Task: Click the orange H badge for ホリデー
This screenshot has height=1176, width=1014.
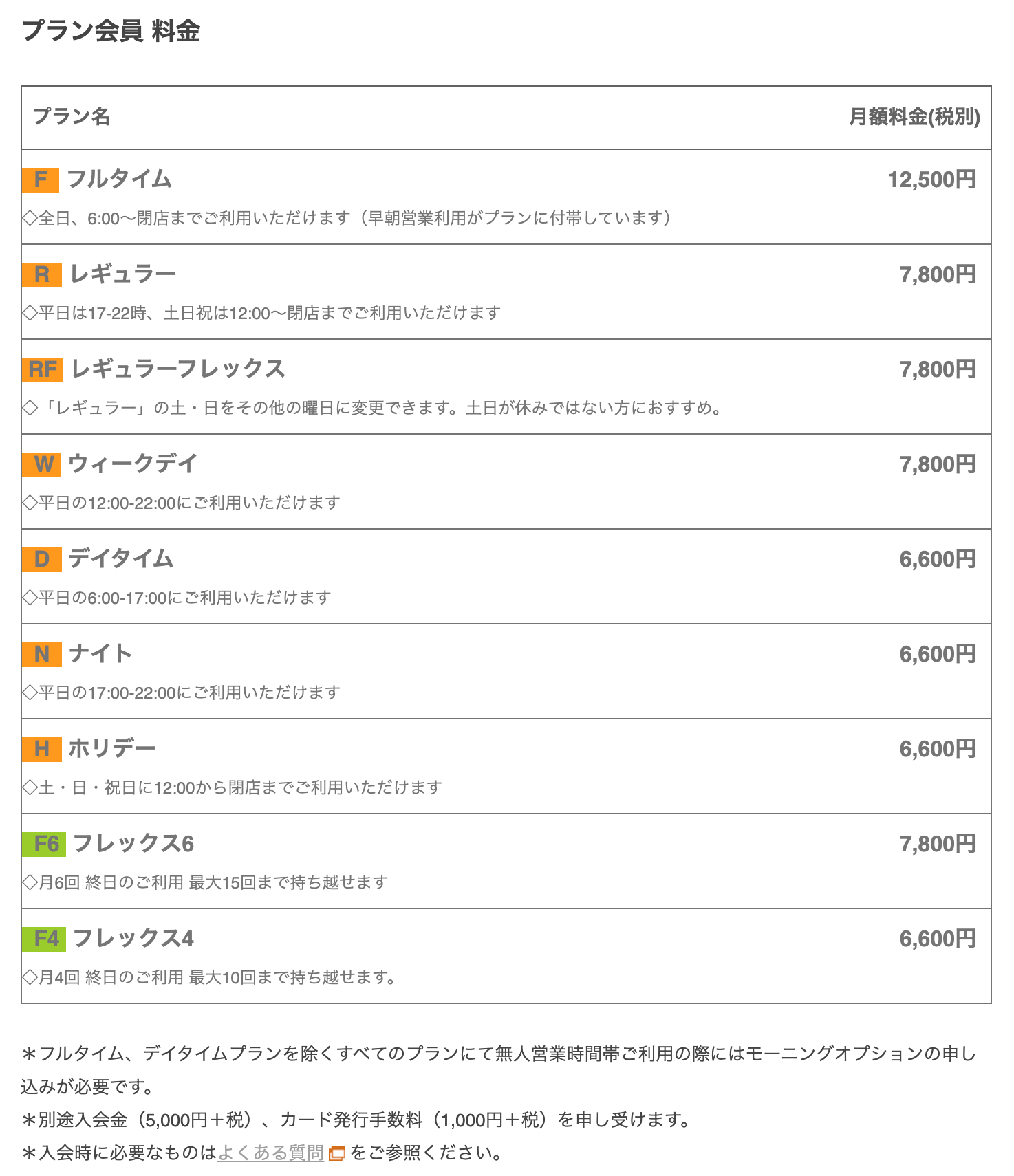Action: coord(42,749)
